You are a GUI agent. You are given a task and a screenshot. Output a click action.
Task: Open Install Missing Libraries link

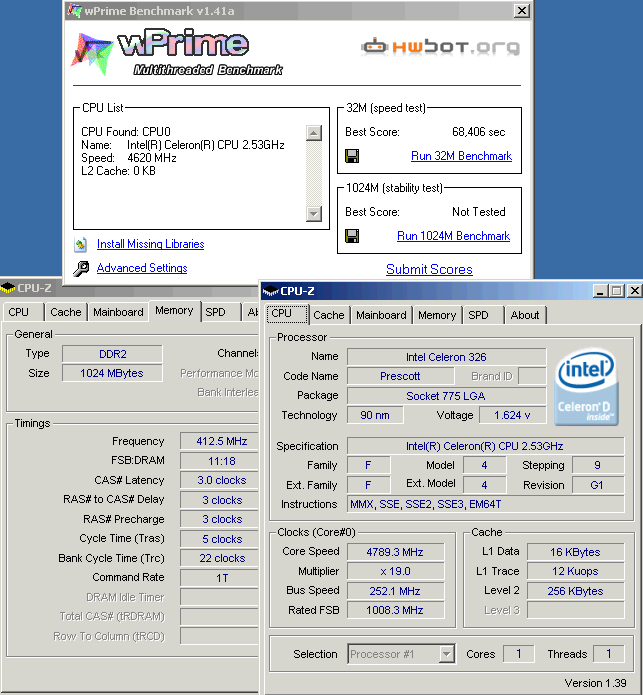(150, 244)
